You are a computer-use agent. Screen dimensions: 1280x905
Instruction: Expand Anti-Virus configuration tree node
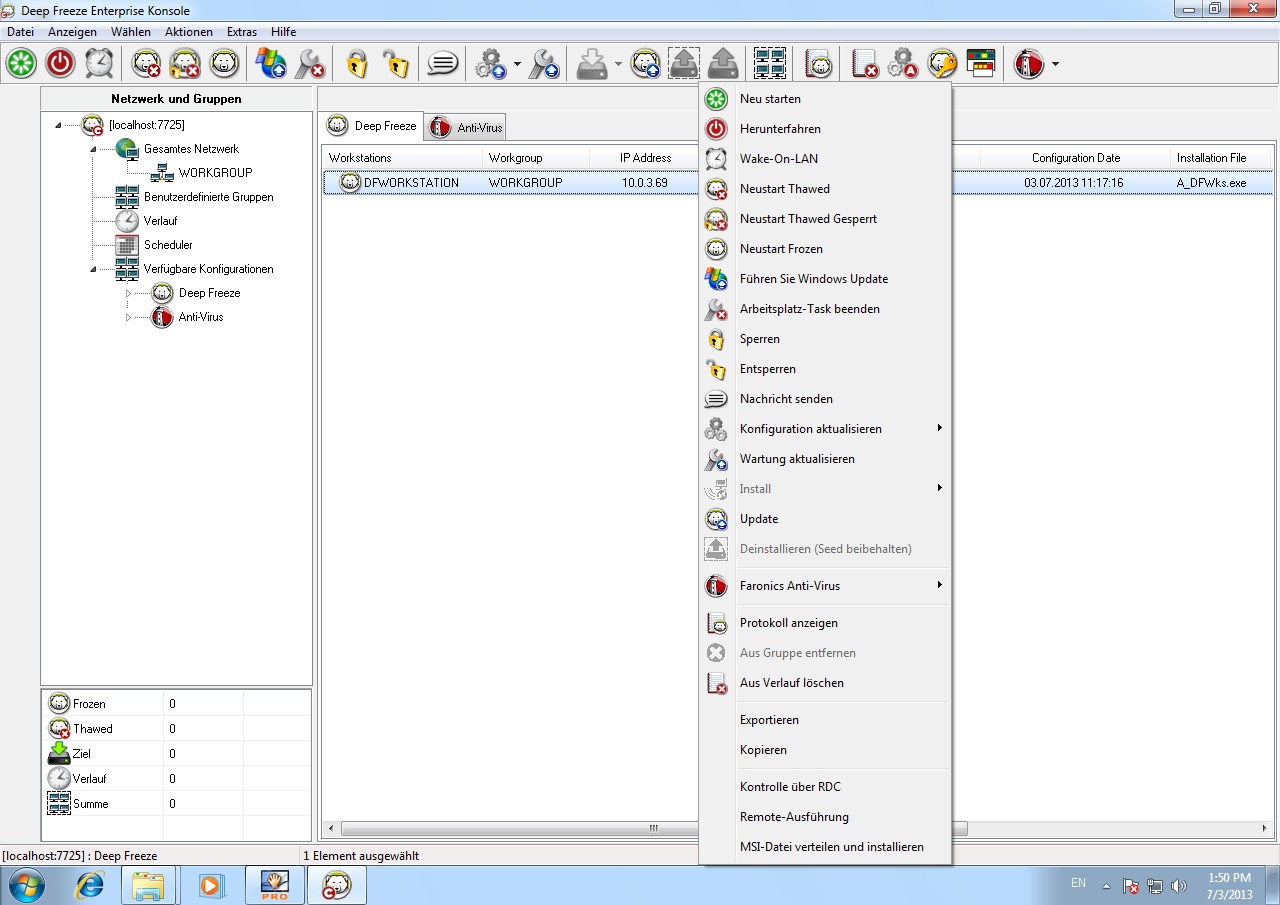128,317
